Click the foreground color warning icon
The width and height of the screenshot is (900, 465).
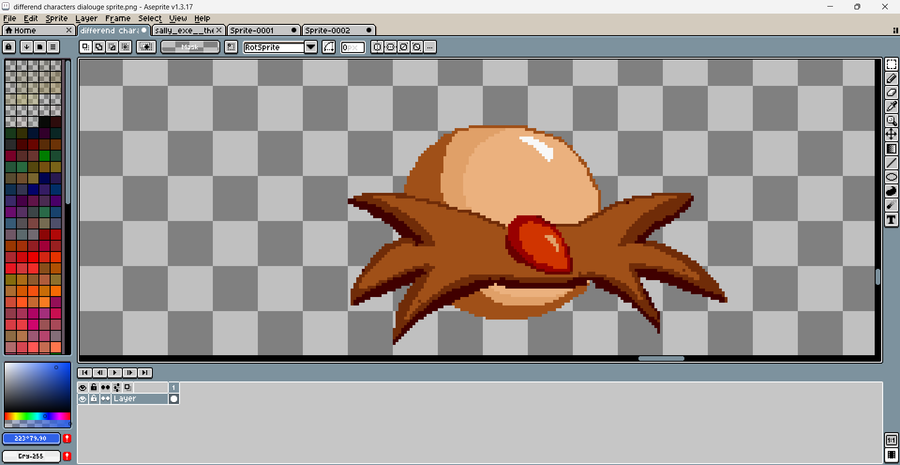(x=67, y=439)
